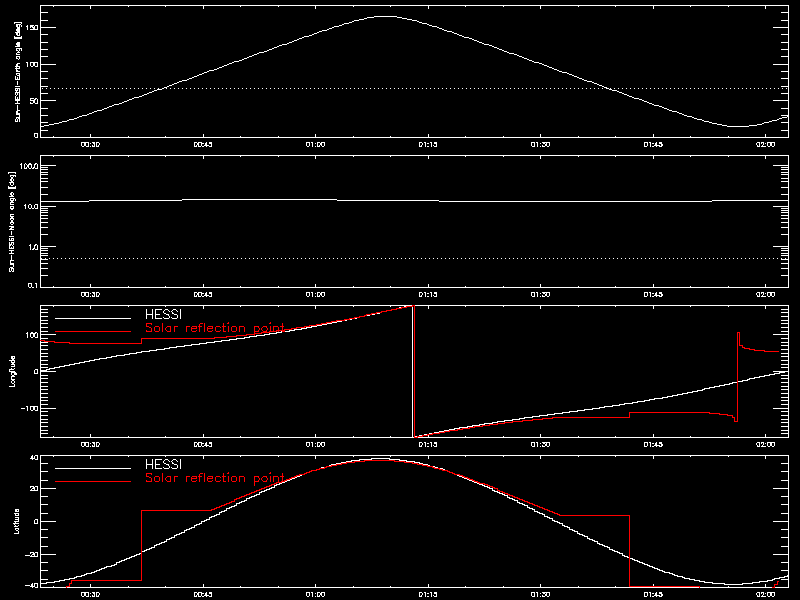Select the HESSI legend text on Latitude plot

tap(163, 464)
